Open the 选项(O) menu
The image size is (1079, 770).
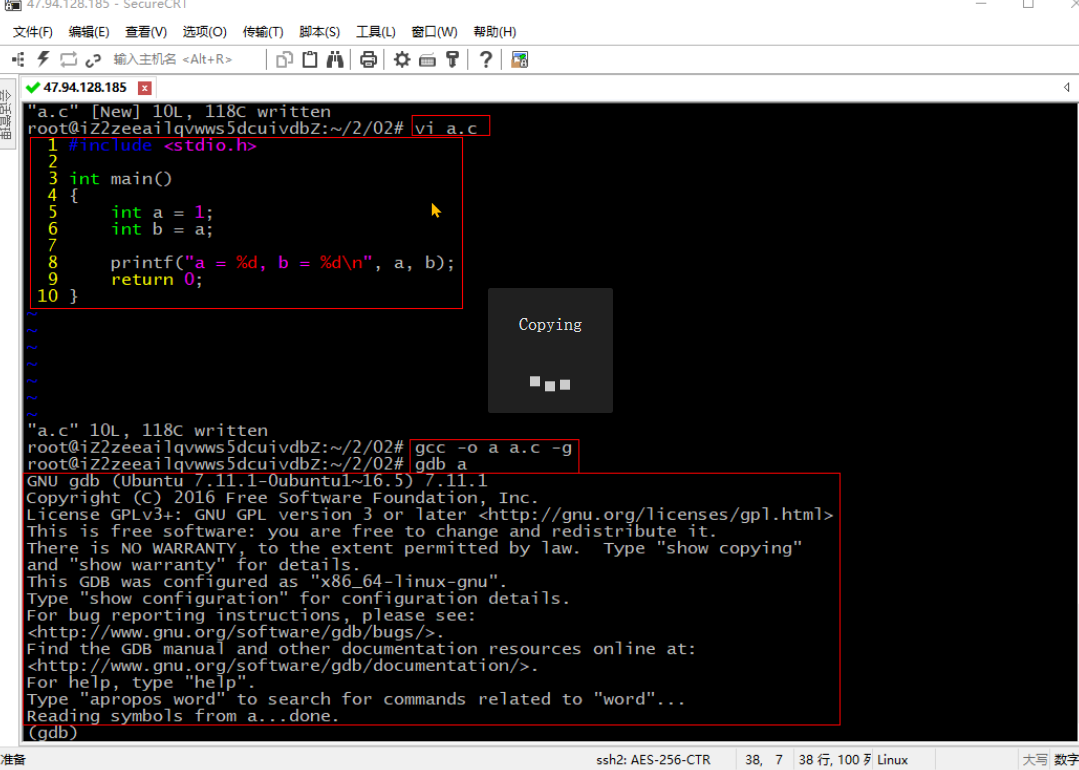click(204, 32)
